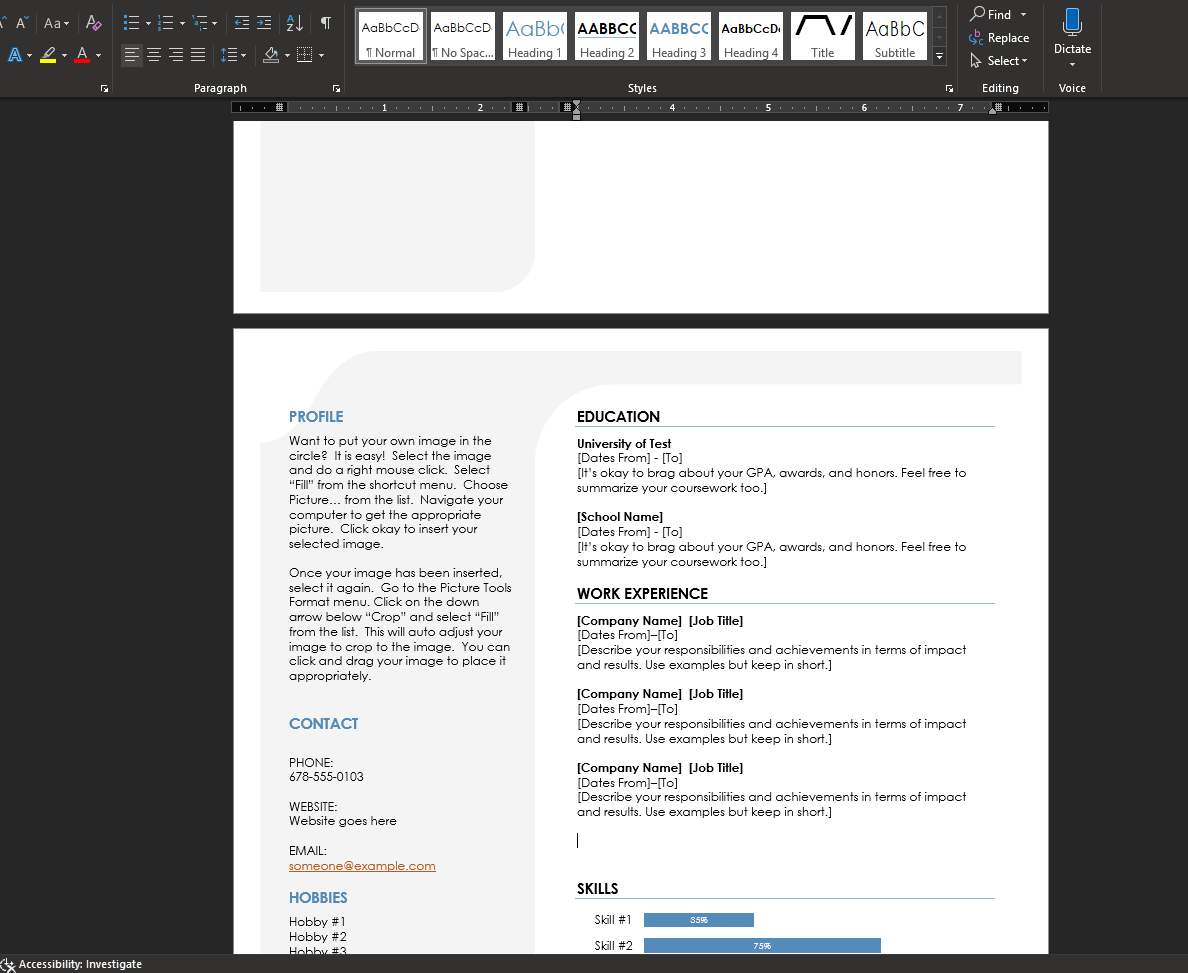Sort text alphabetically icon
This screenshot has height=973, width=1188.
tap(295, 23)
